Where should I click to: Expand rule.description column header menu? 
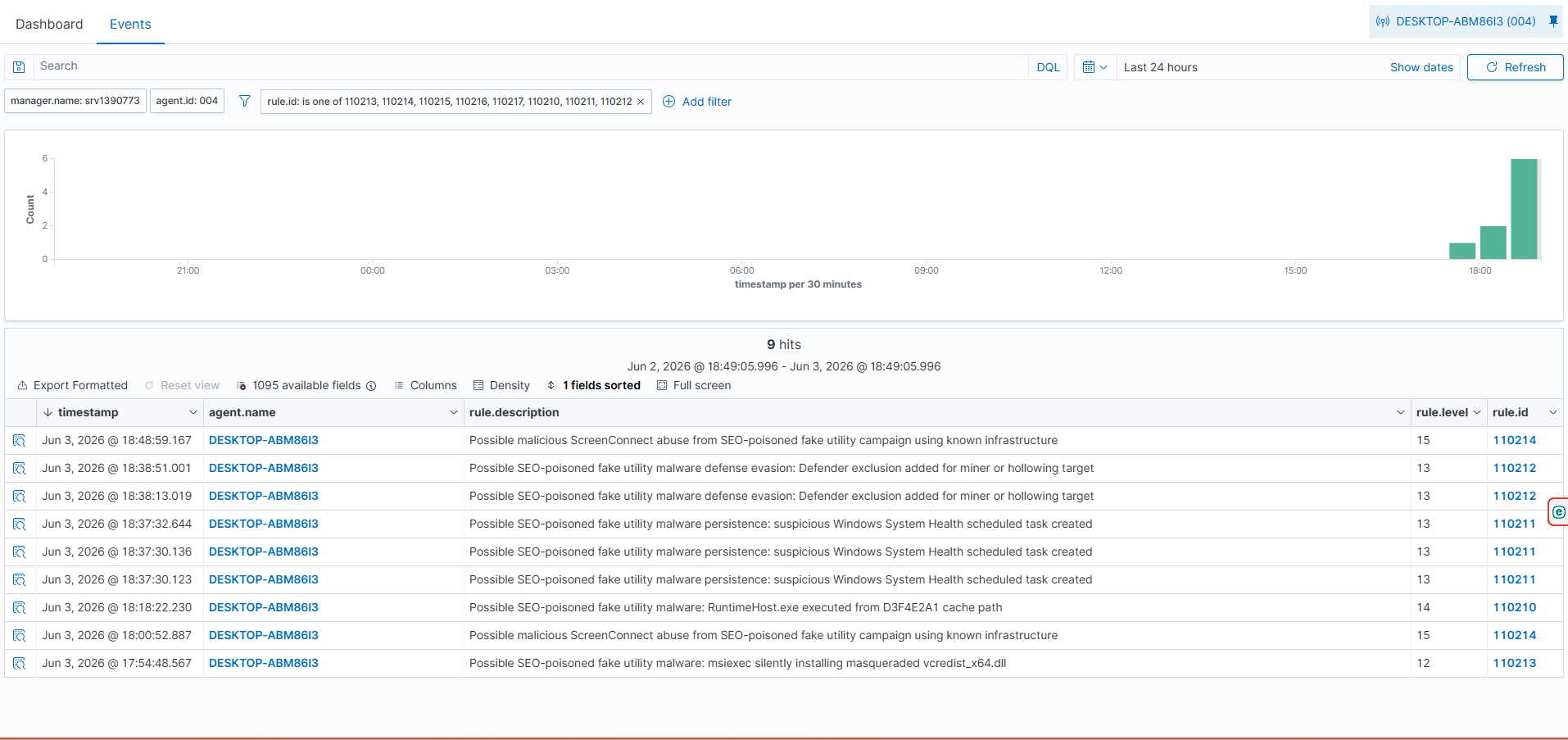(x=1401, y=412)
